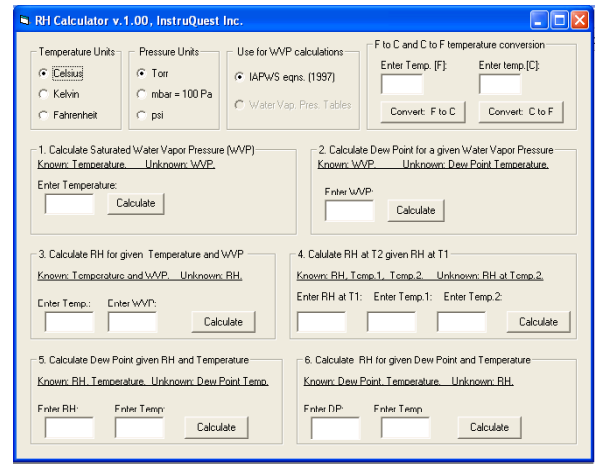Click Calculate for RH at T2 section

click(538, 321)
